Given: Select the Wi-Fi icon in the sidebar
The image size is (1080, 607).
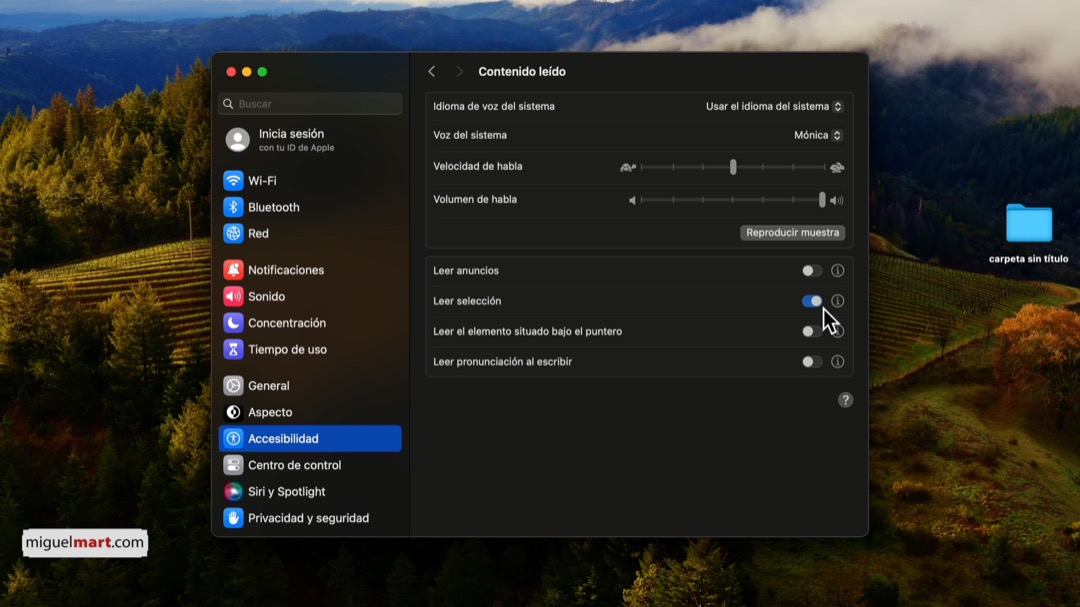Looking at the screenshot, I should 233,180.
